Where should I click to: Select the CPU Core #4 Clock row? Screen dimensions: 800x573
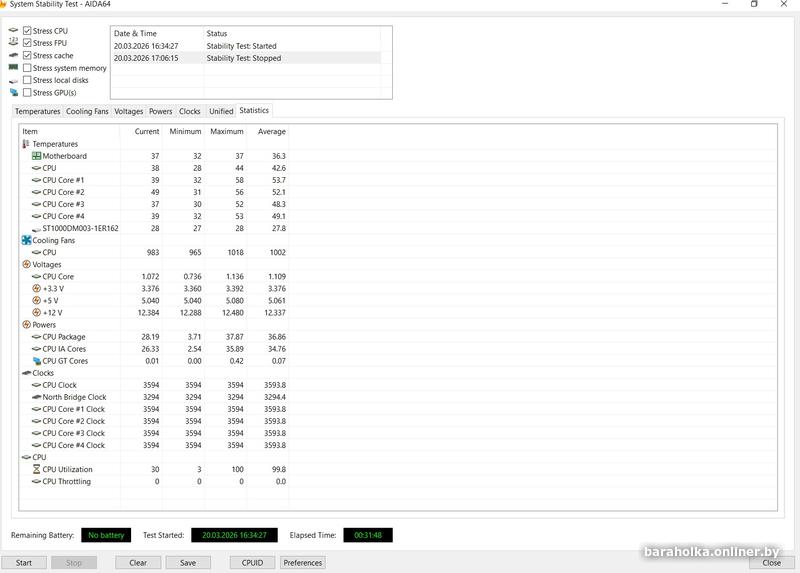[x=154, y=445]
